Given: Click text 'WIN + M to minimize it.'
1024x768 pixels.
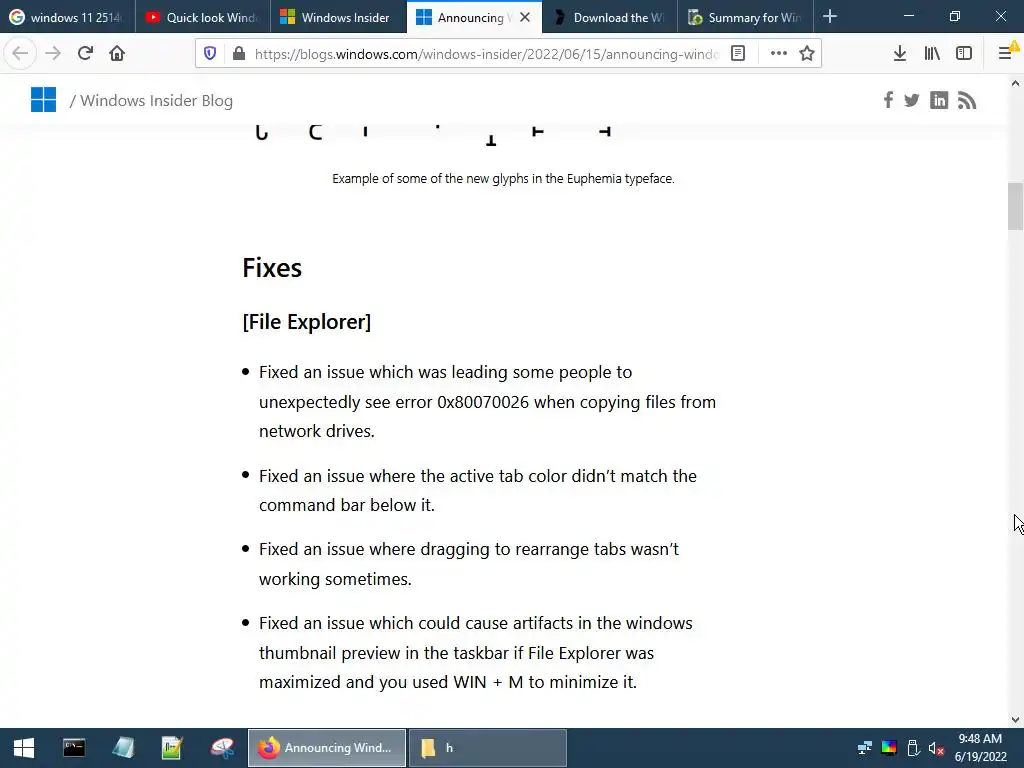Looking at the screenshot, I should point(545,682).
